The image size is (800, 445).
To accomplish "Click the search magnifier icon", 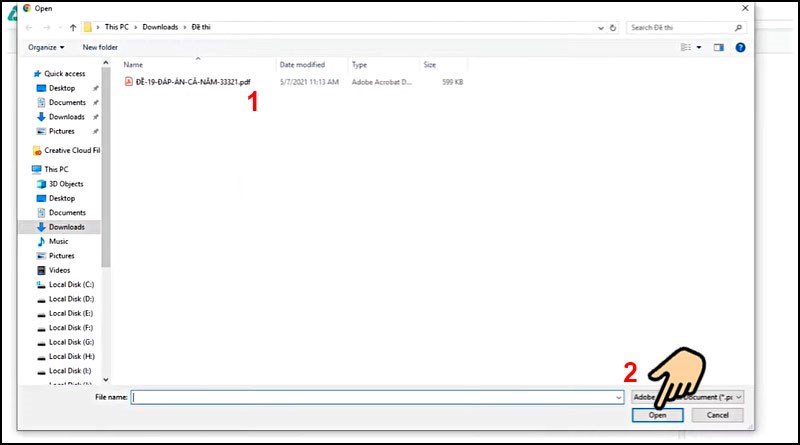I will click(738, 28).
